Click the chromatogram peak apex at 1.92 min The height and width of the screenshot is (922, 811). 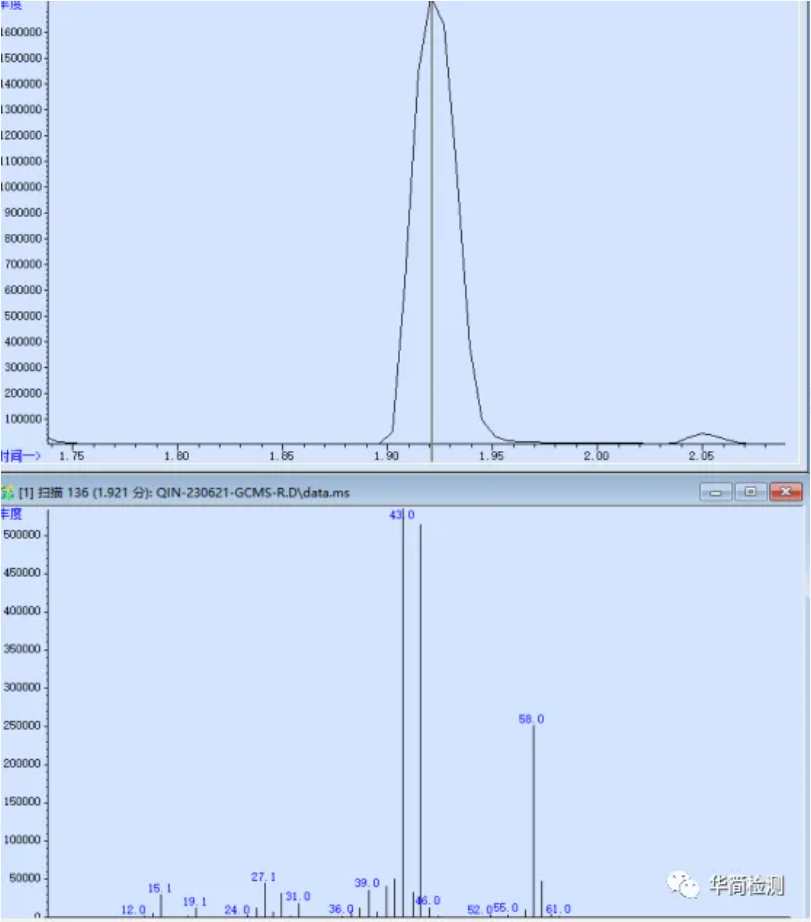coord(432,3)
